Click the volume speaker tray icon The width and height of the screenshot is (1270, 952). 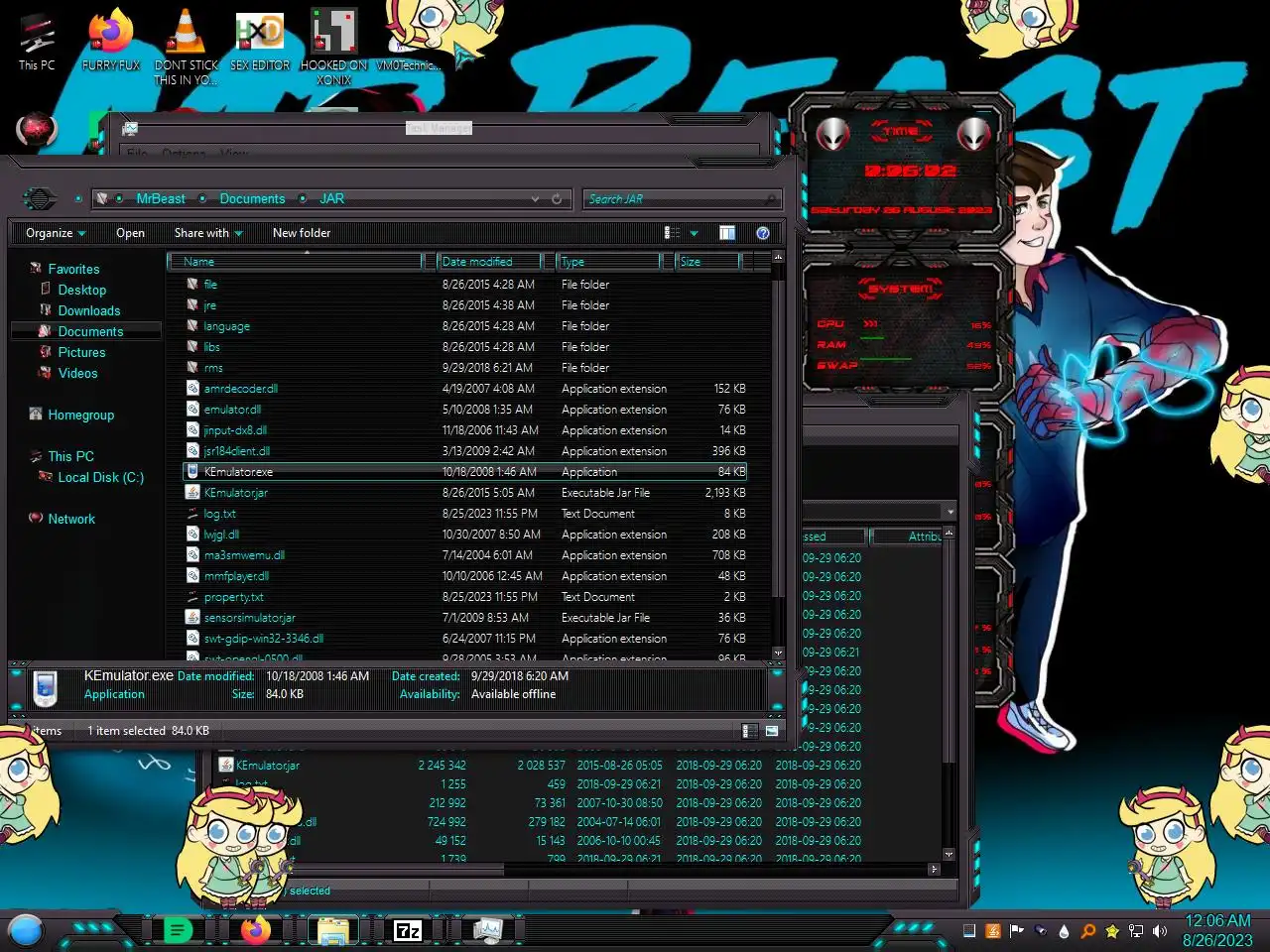[1160, 931]
